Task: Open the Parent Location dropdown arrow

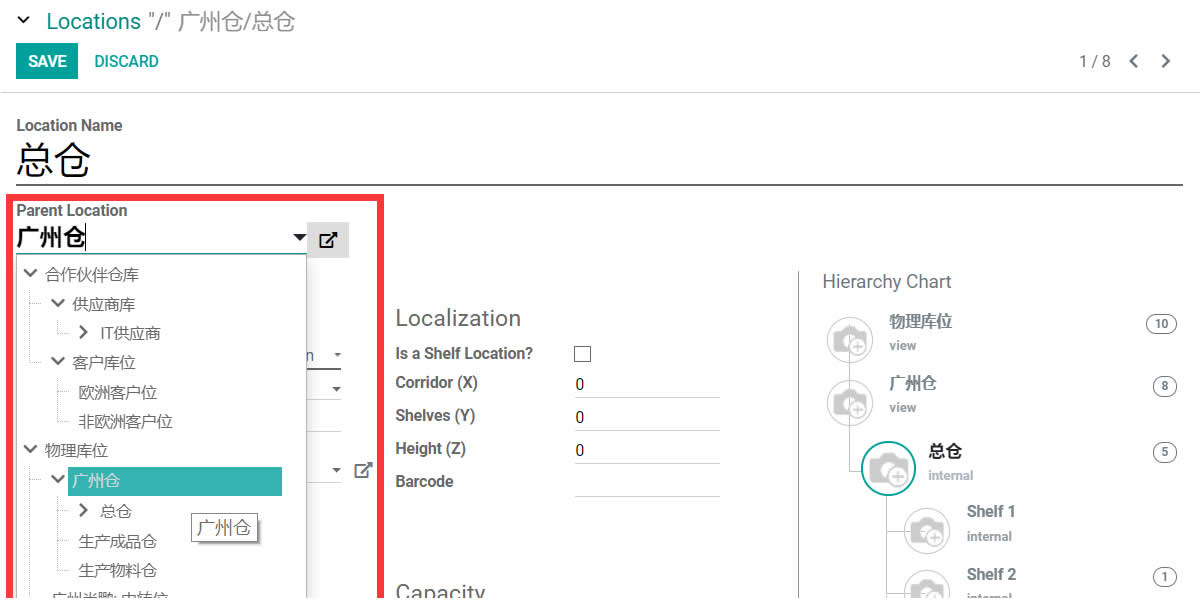Action: [299, 238]
